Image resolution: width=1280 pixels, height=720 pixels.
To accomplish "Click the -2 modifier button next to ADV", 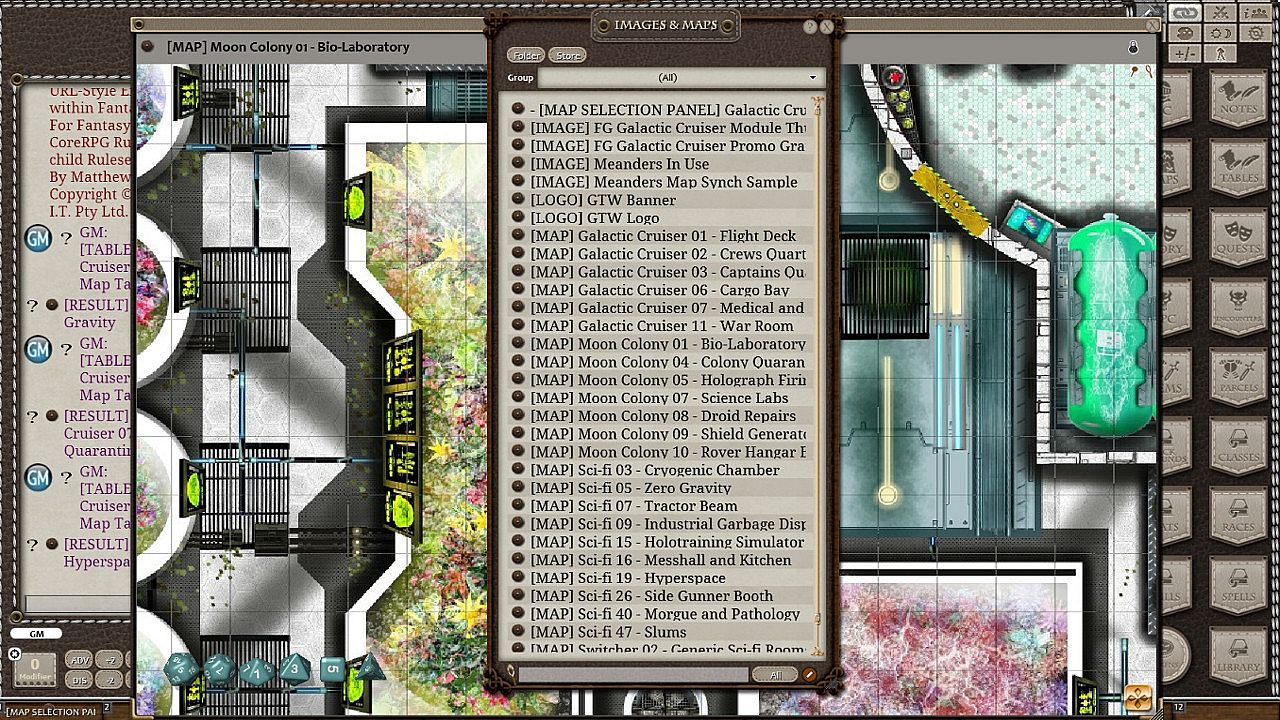I will pyautogui.click(x=111, y=660).
